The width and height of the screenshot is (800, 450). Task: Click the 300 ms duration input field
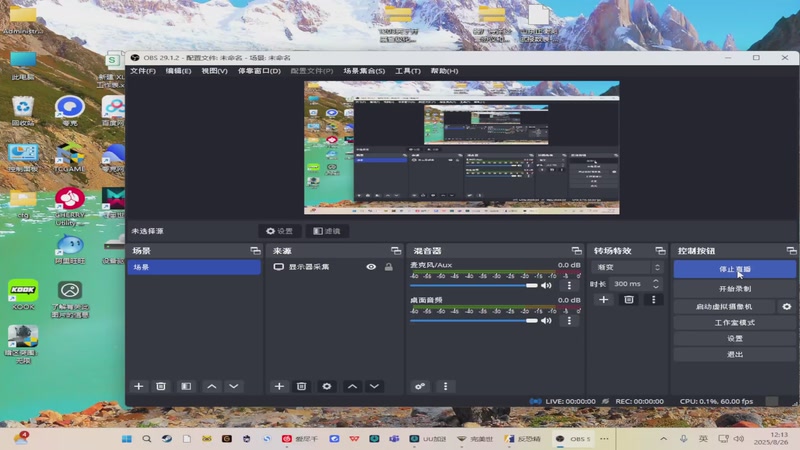tap(630, 284)
